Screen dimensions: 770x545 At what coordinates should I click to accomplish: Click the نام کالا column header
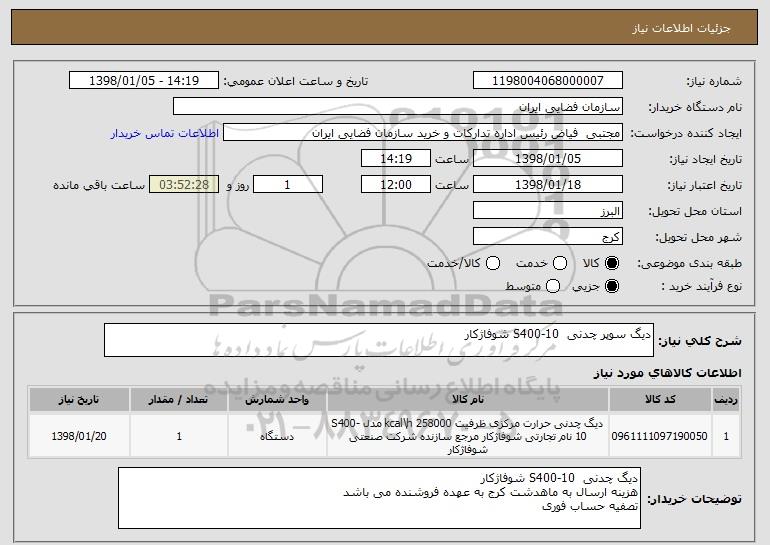(x=468, y=400)
